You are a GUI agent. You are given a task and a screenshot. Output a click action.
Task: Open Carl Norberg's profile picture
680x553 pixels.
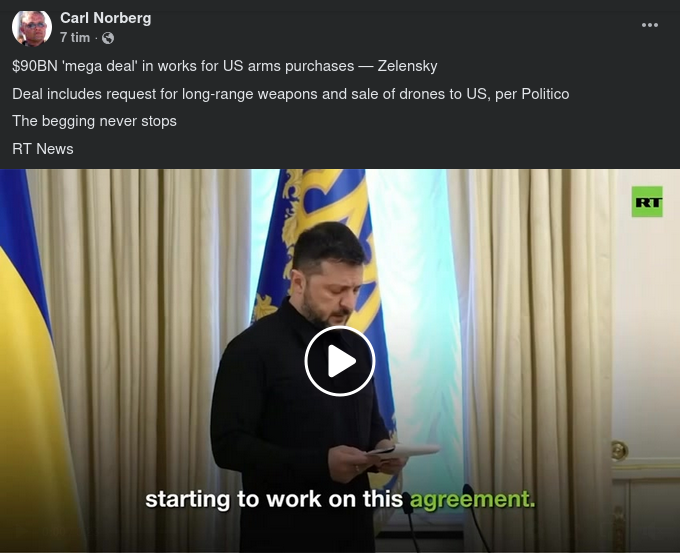[x=32, y=28]
